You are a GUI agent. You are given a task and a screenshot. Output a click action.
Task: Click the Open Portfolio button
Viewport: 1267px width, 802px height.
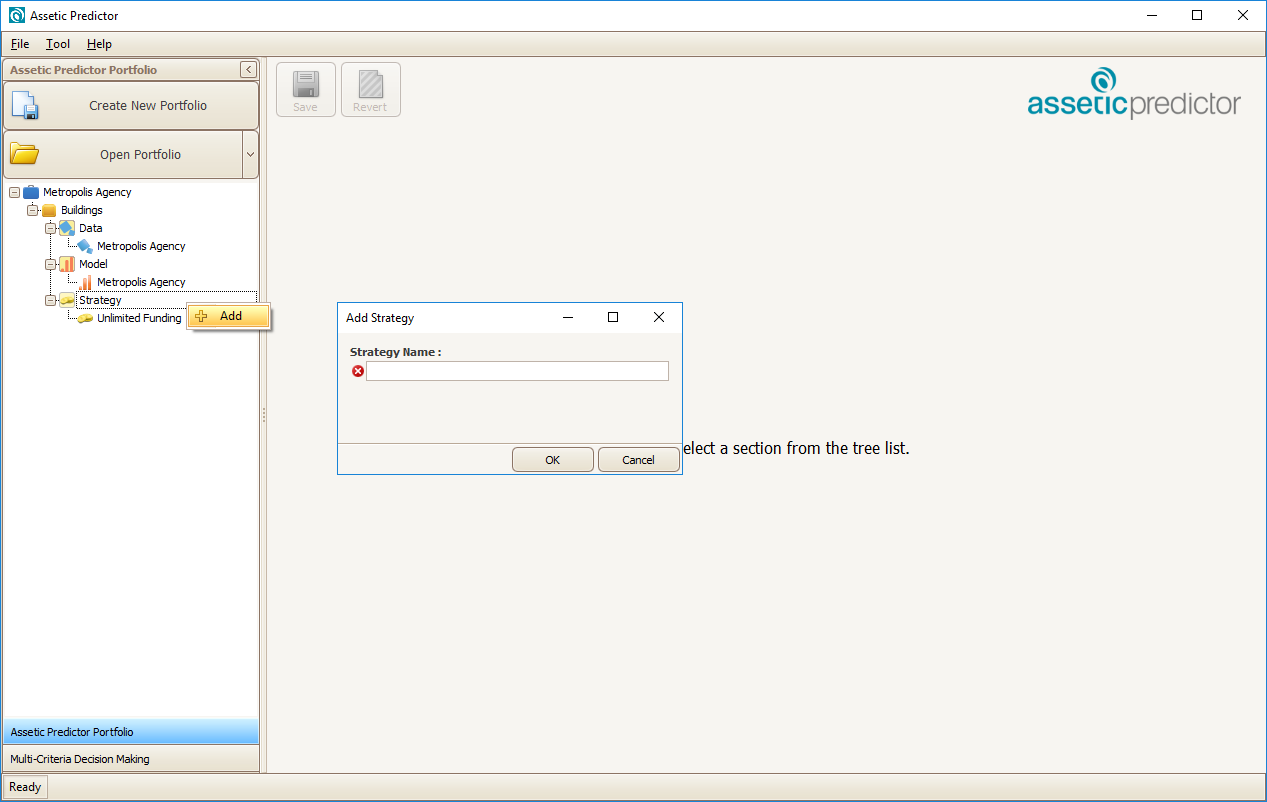point(123,154)
